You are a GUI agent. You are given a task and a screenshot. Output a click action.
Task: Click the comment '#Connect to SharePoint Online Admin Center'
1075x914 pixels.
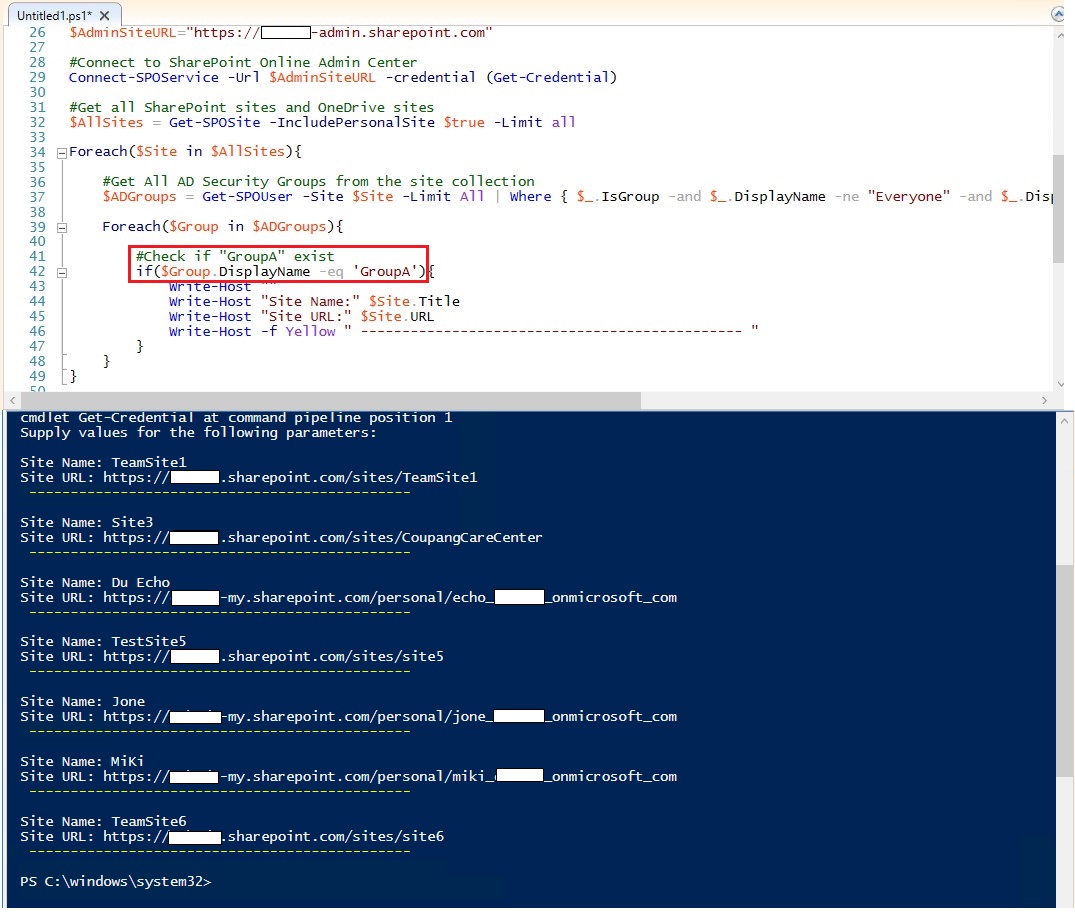[243, 62]
